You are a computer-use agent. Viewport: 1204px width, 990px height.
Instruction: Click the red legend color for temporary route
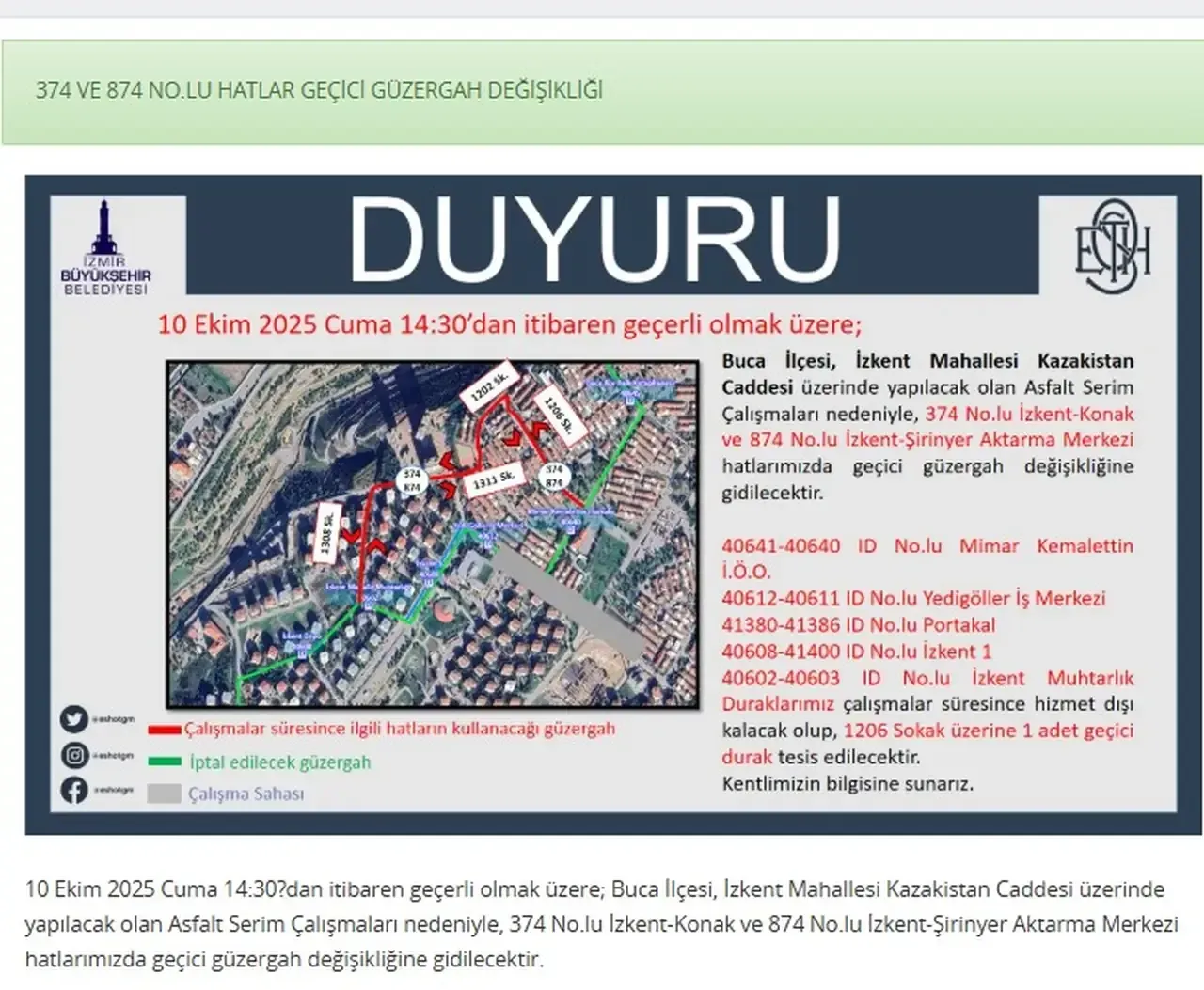[164, 730]
